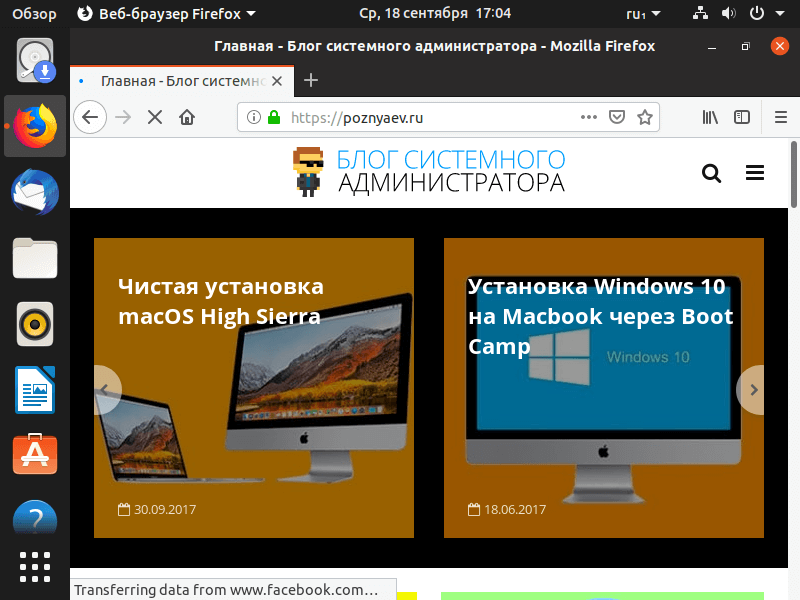Open the clock 'Ср, 18 сентября 17:04'

click(435, 13)
